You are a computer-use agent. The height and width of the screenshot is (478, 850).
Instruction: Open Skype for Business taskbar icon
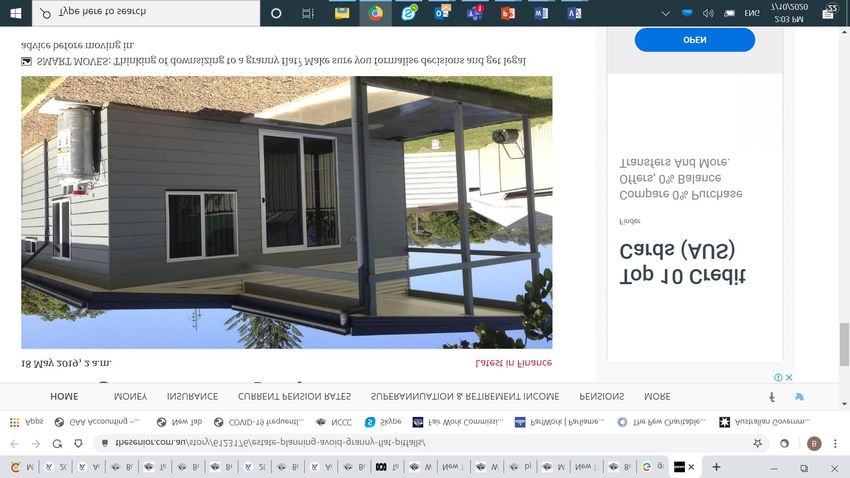[x=409, y=13]
